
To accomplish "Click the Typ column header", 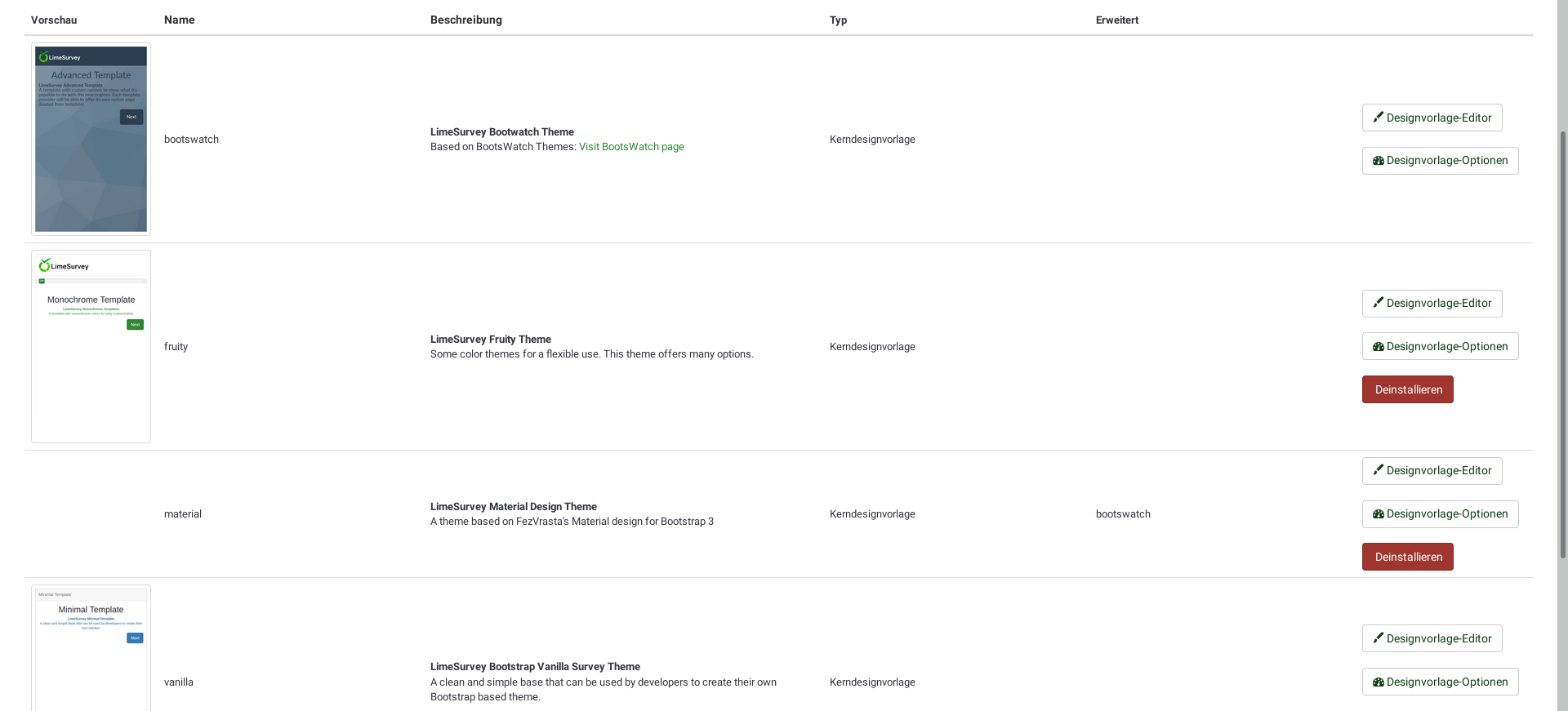I will pos(838,20).
